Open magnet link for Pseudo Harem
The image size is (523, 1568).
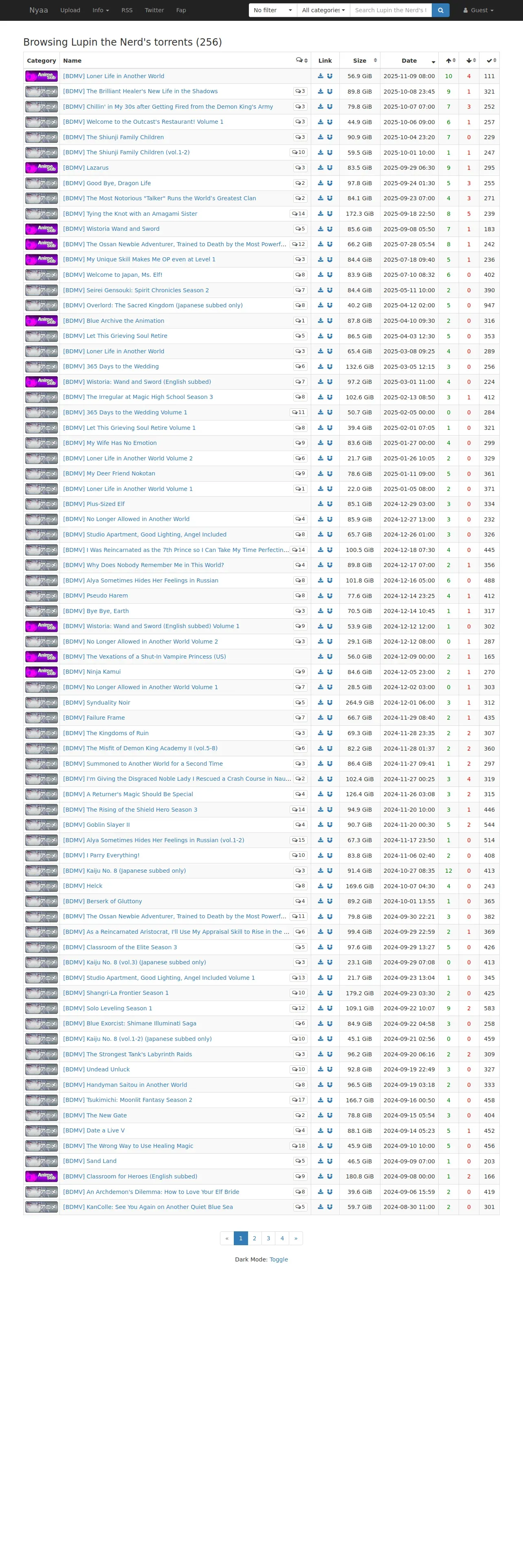click(330, 596)
